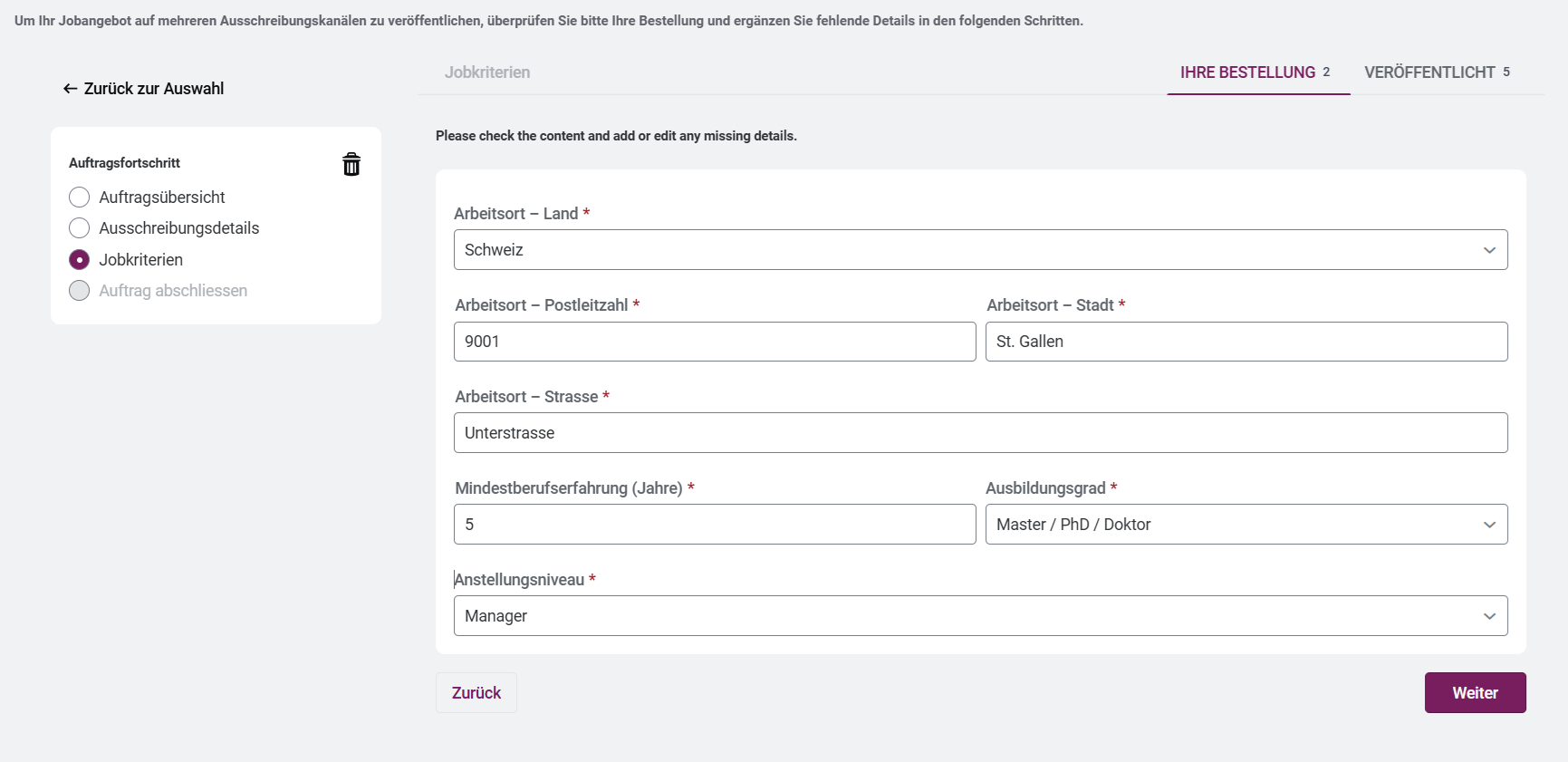Select the Ausschreibungsdetails radio step
The height and width of the screenshot is (762, 1568).
pos(80,228)
